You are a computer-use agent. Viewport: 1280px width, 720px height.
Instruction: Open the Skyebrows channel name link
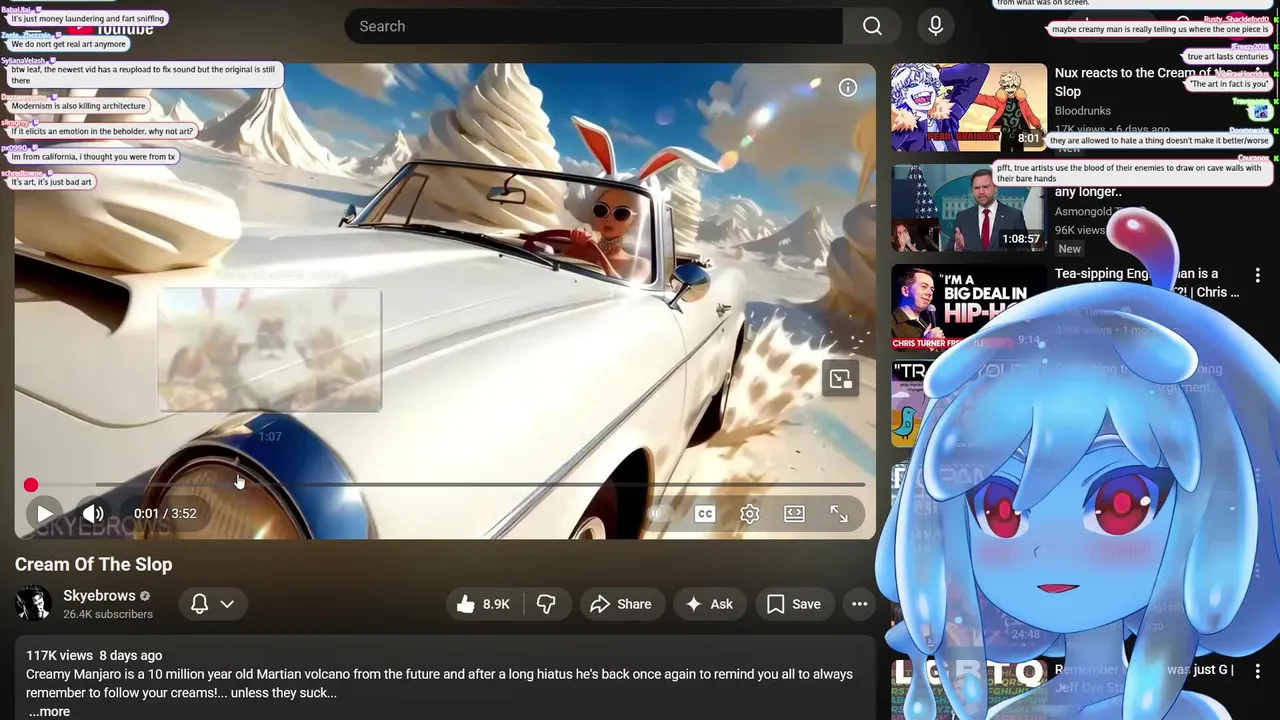[x=99, y=596]
